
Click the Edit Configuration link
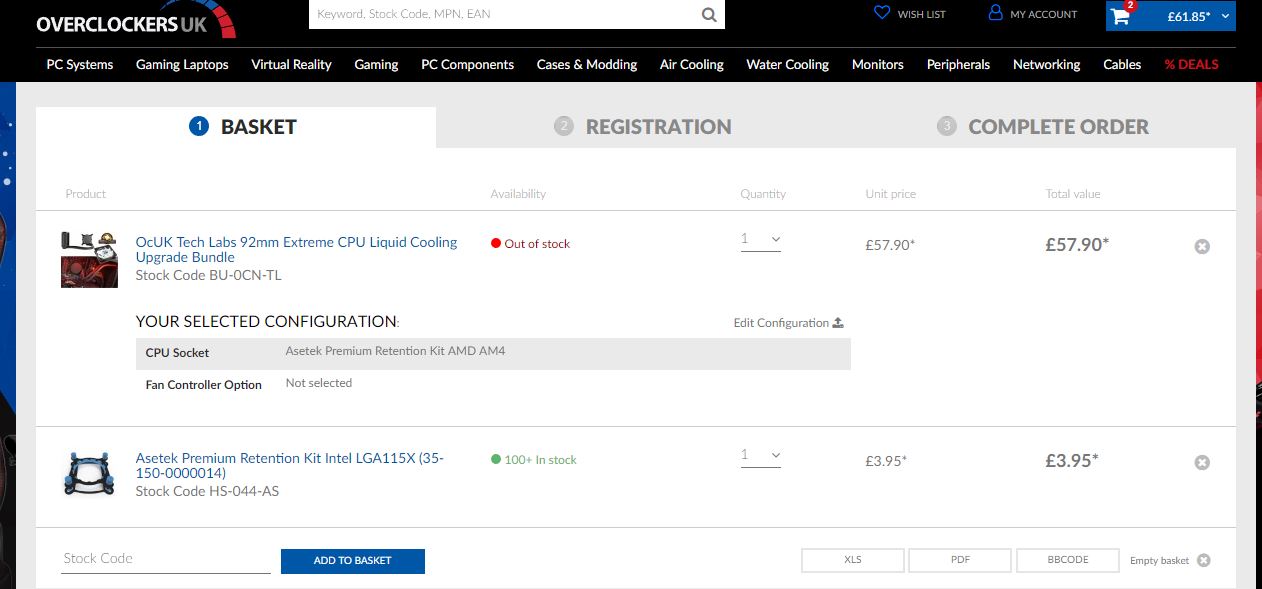[x=781, y=323]
